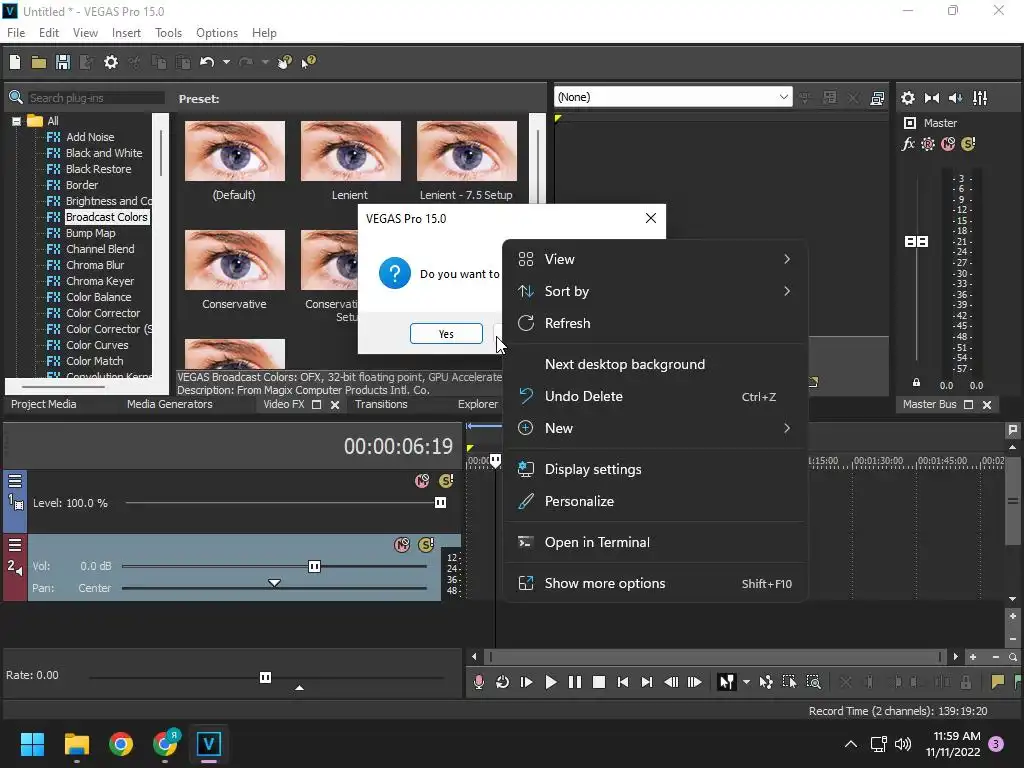
Task: Collapse the All plug-ins tree folder
Action: (x=16, y=121)
